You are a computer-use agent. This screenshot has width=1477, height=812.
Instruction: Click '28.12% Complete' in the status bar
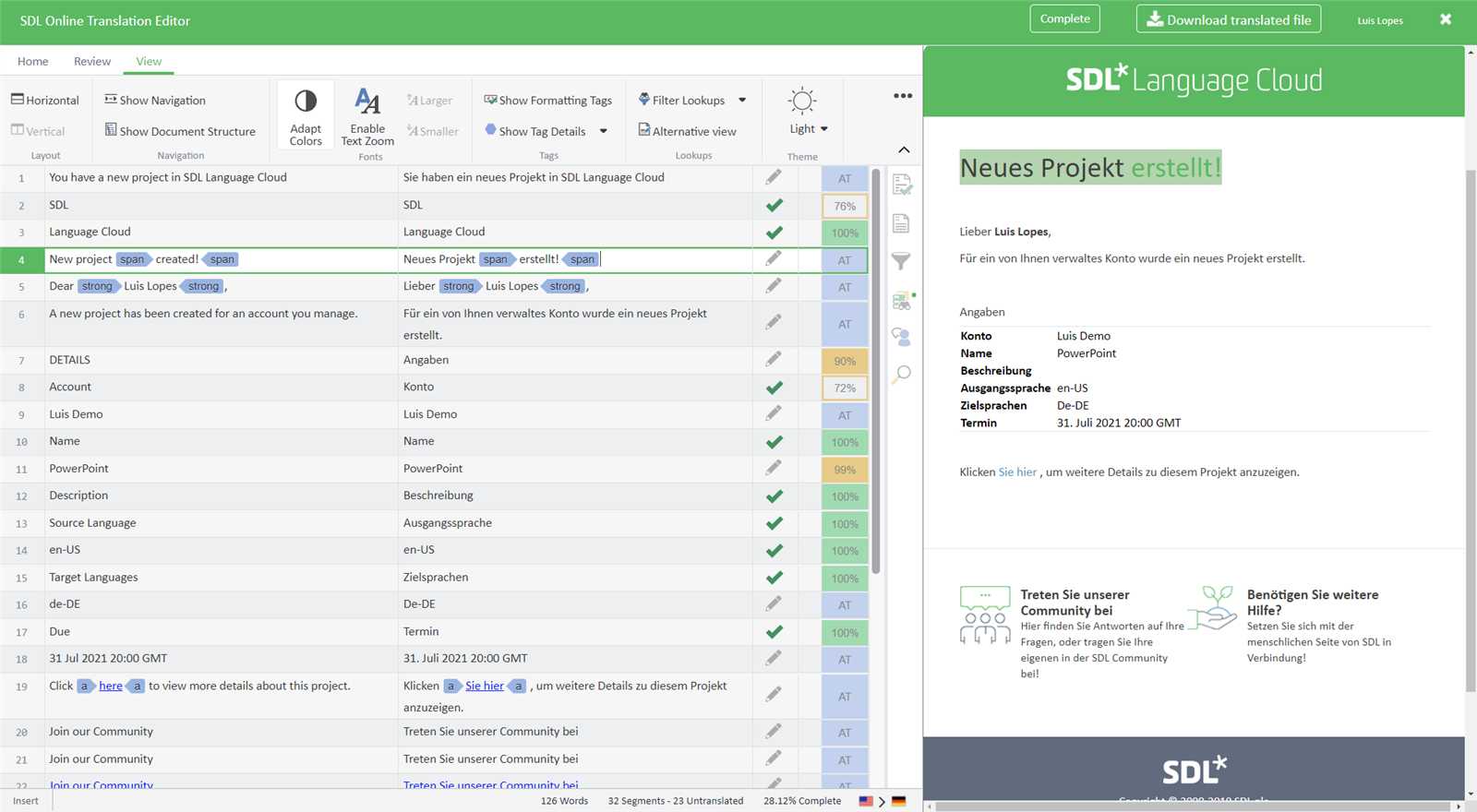pos(802,801)
